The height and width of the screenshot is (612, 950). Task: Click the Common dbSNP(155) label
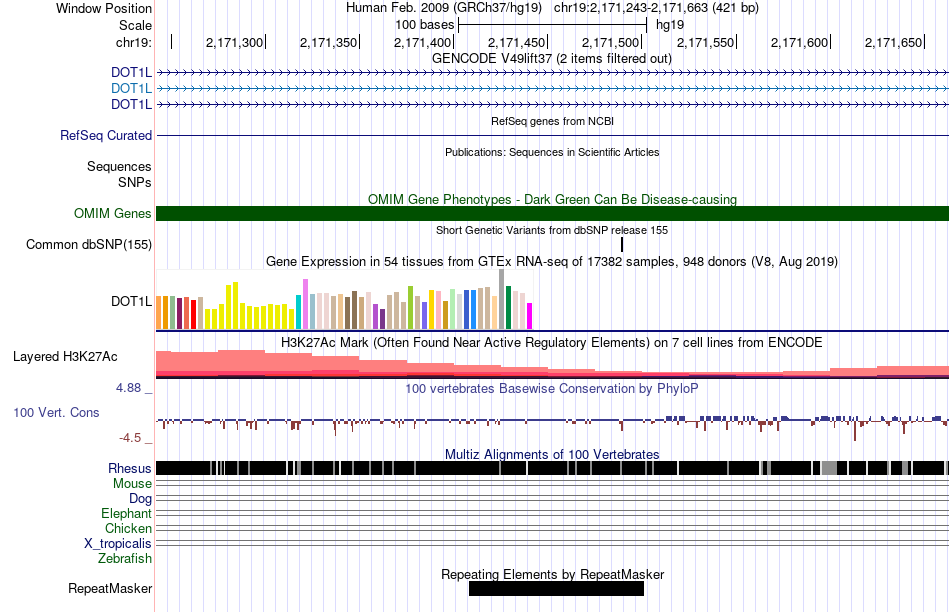[88, 245]
